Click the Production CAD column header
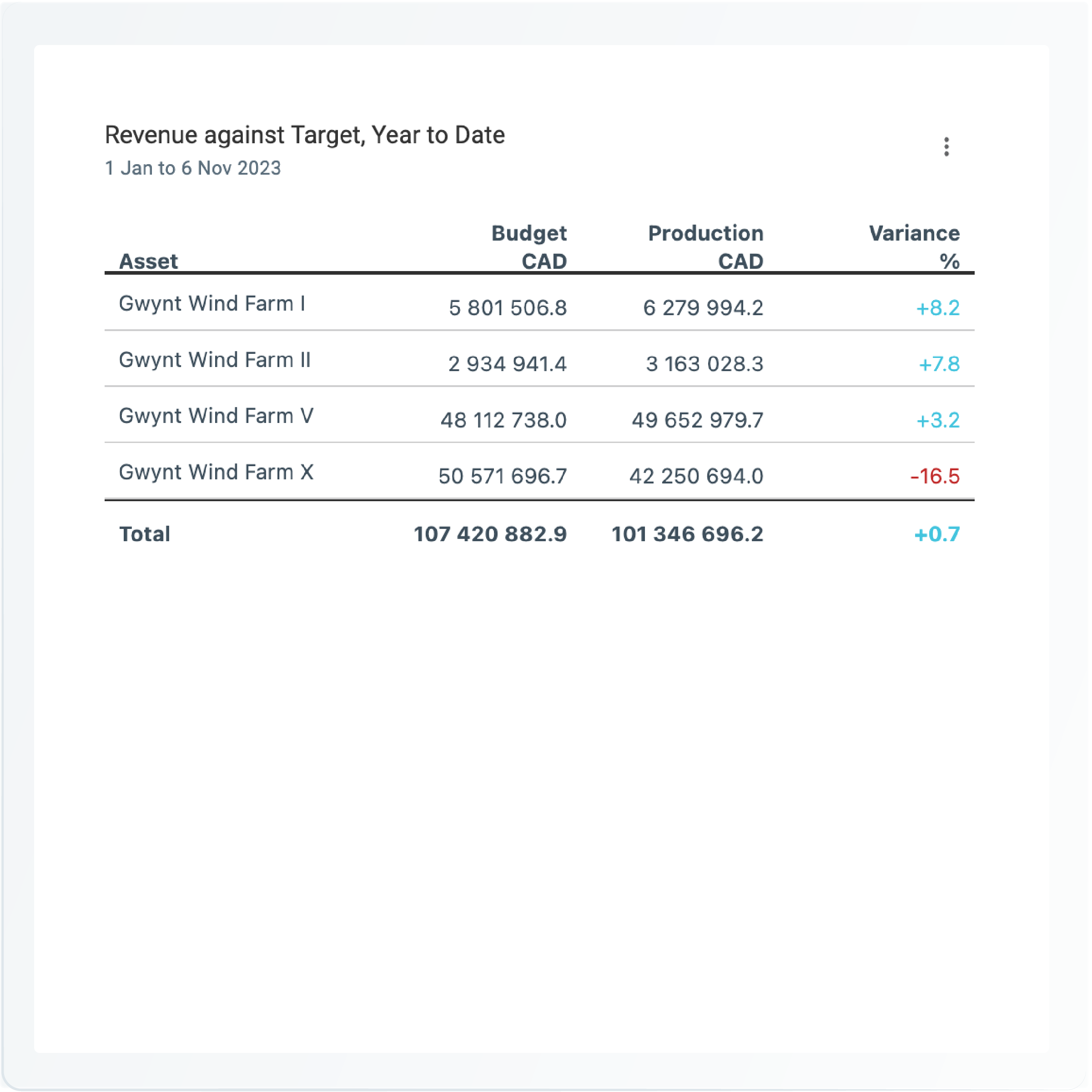 (x=706, y=247)
